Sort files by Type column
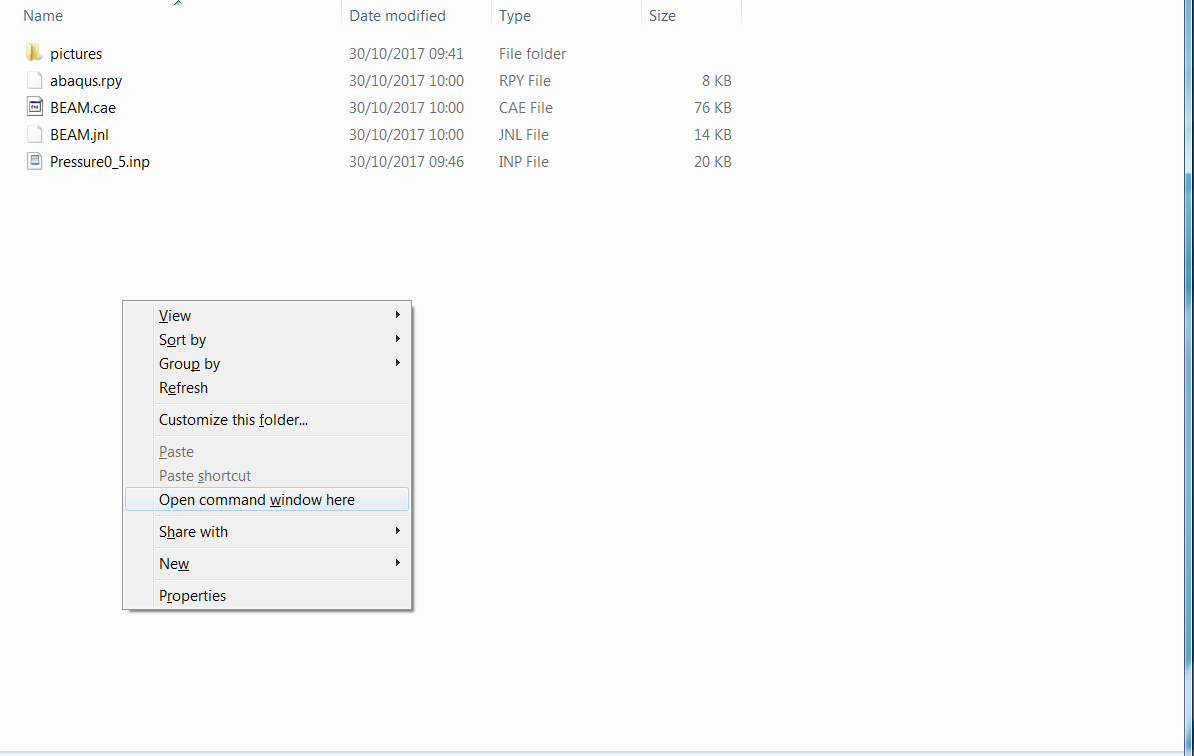Viewport: 1194px width, 756px height. tap(514, 15)
